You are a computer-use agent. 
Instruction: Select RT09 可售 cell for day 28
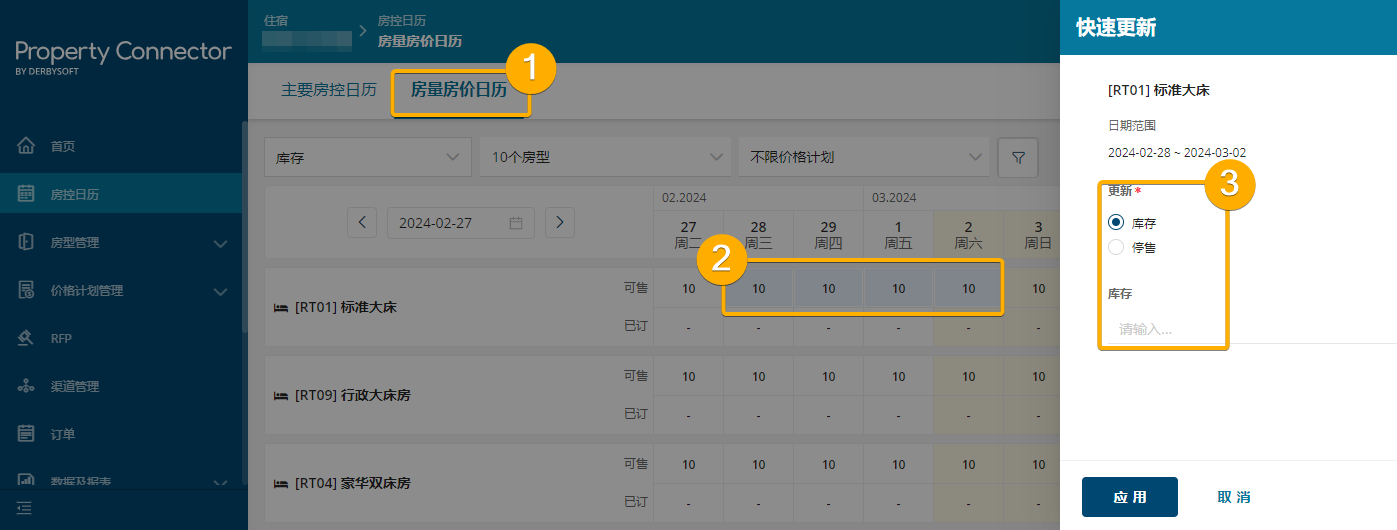pos(759,377)
